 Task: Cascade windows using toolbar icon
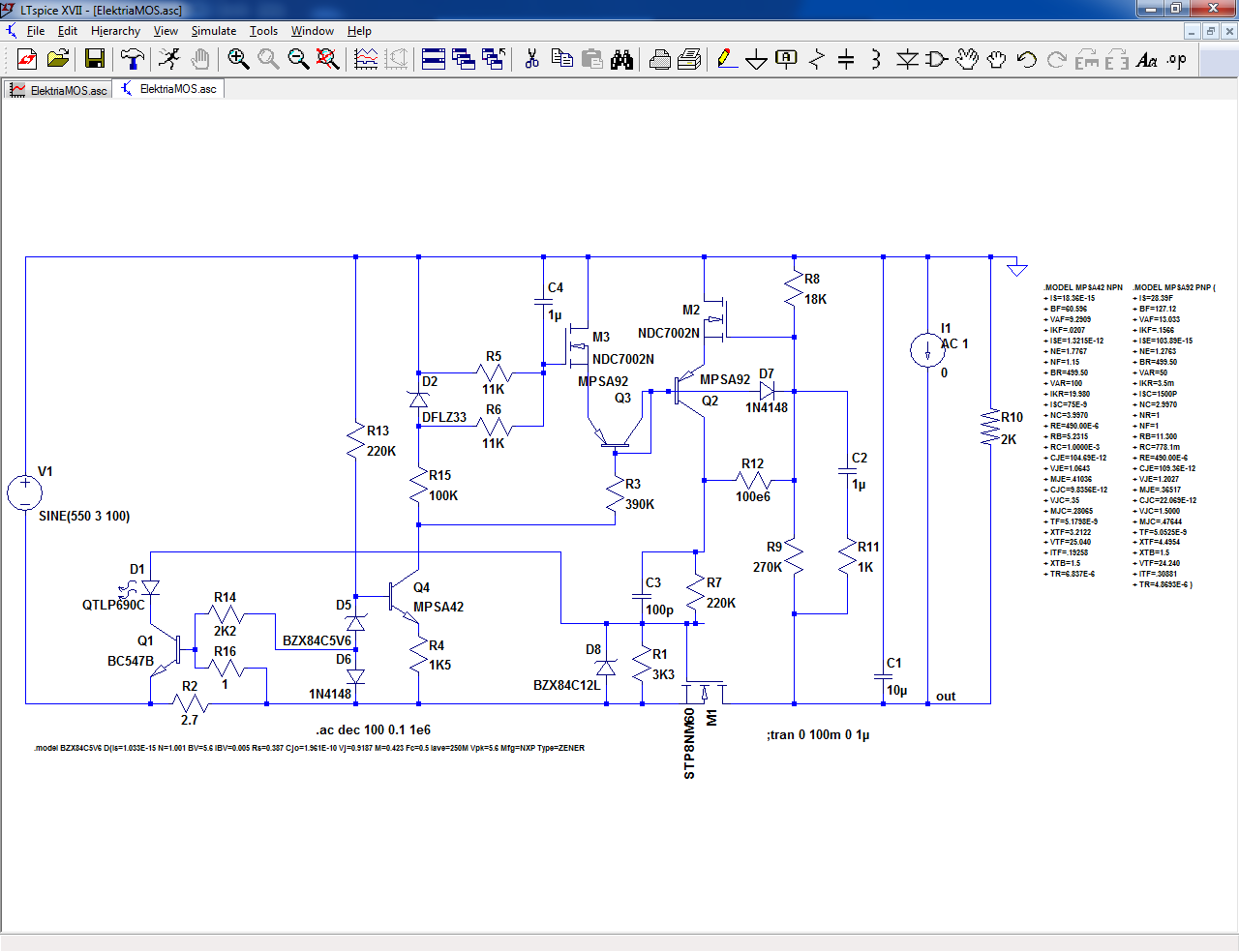[464, 59]
